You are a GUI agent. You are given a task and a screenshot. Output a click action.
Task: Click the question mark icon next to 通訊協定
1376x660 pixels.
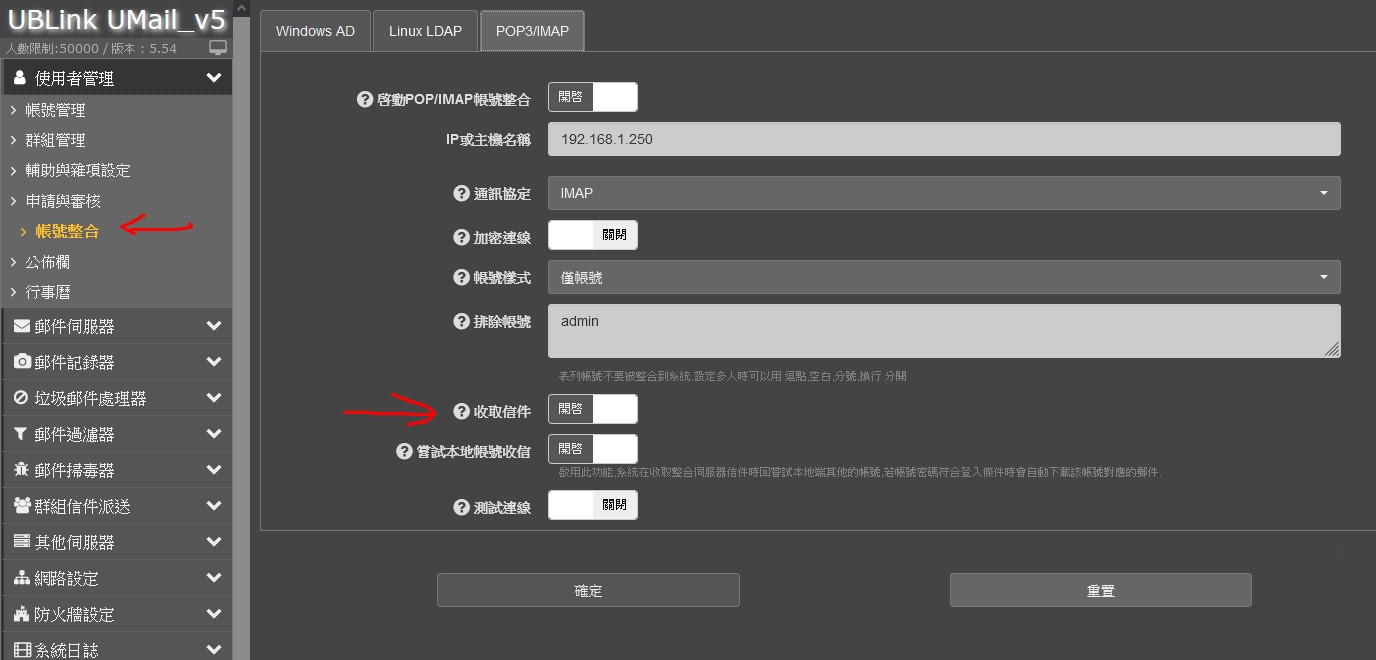coord(461,194)
